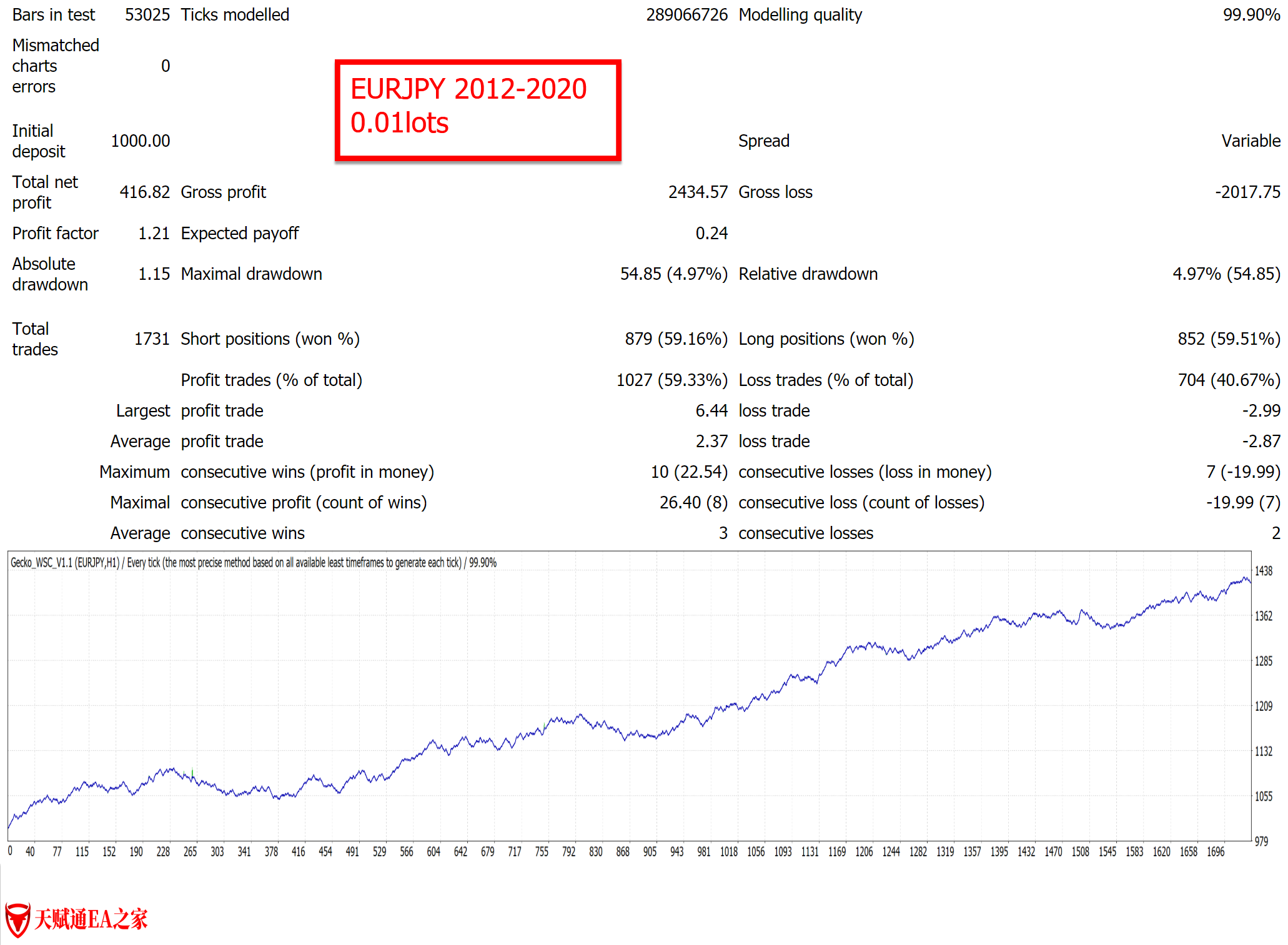Click the 1696 tick on horizontal axis
Screen dimensions: 1288x945
click(x=1215, y=852)
